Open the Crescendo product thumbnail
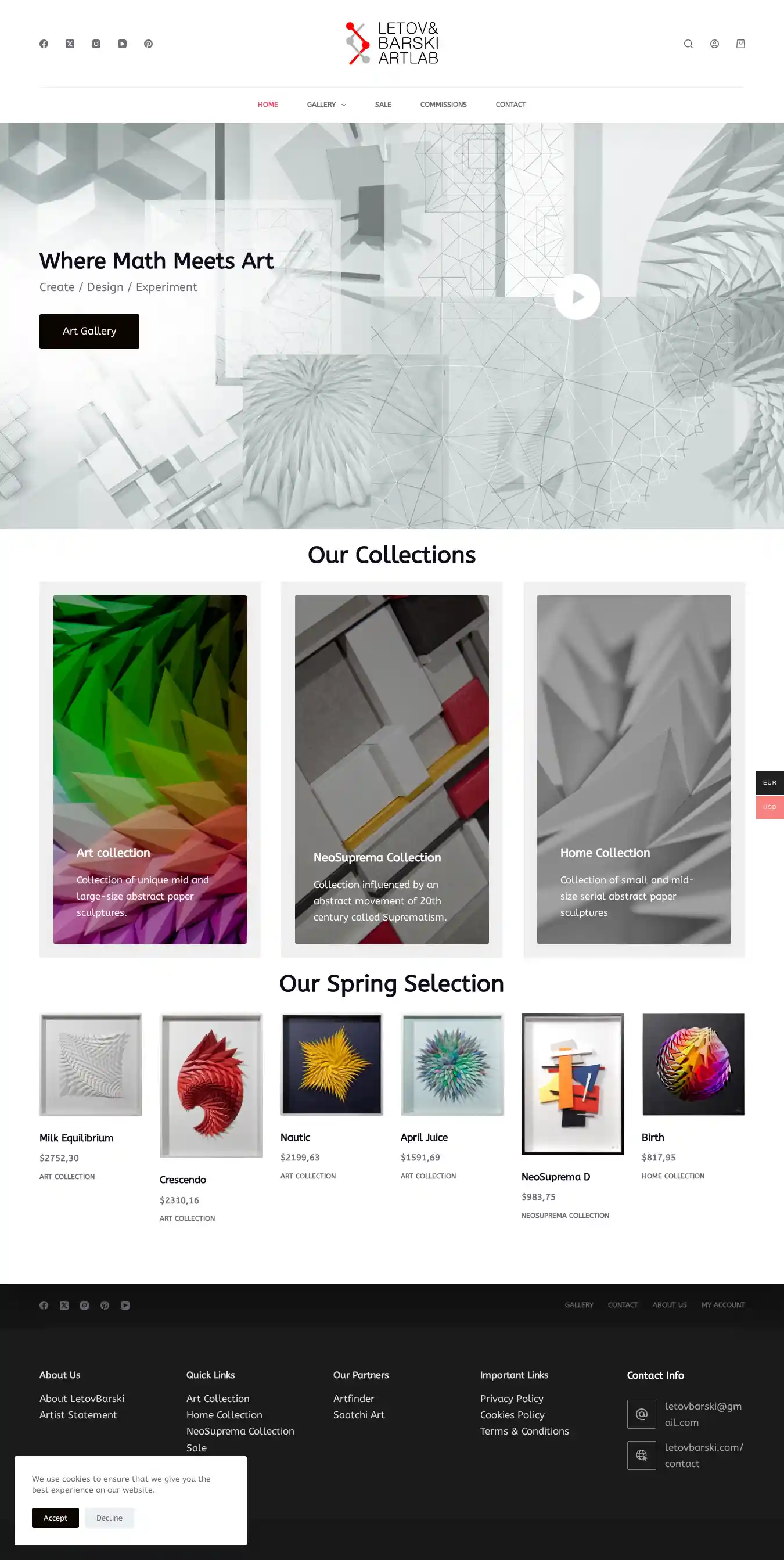784x1560 pixels. tap(211, 1085)
